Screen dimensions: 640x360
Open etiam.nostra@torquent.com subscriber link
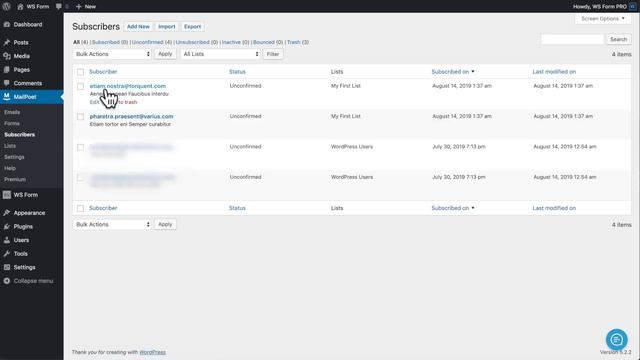point(128,86)
